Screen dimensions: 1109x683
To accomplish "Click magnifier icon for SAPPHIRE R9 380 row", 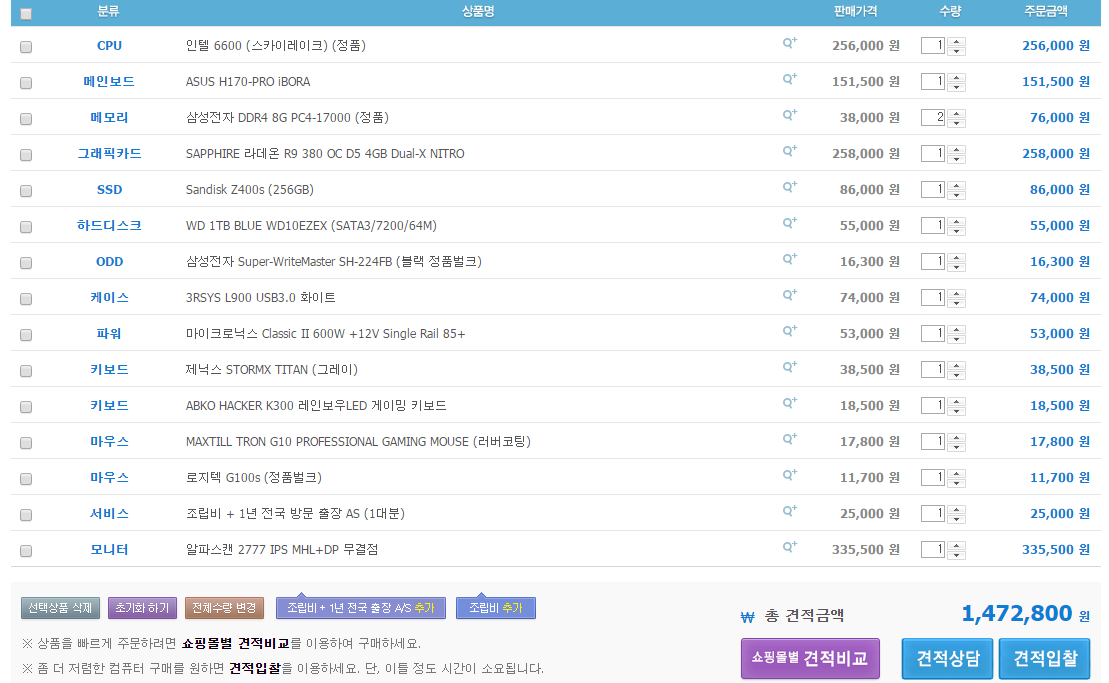I will tap(789, 151).
